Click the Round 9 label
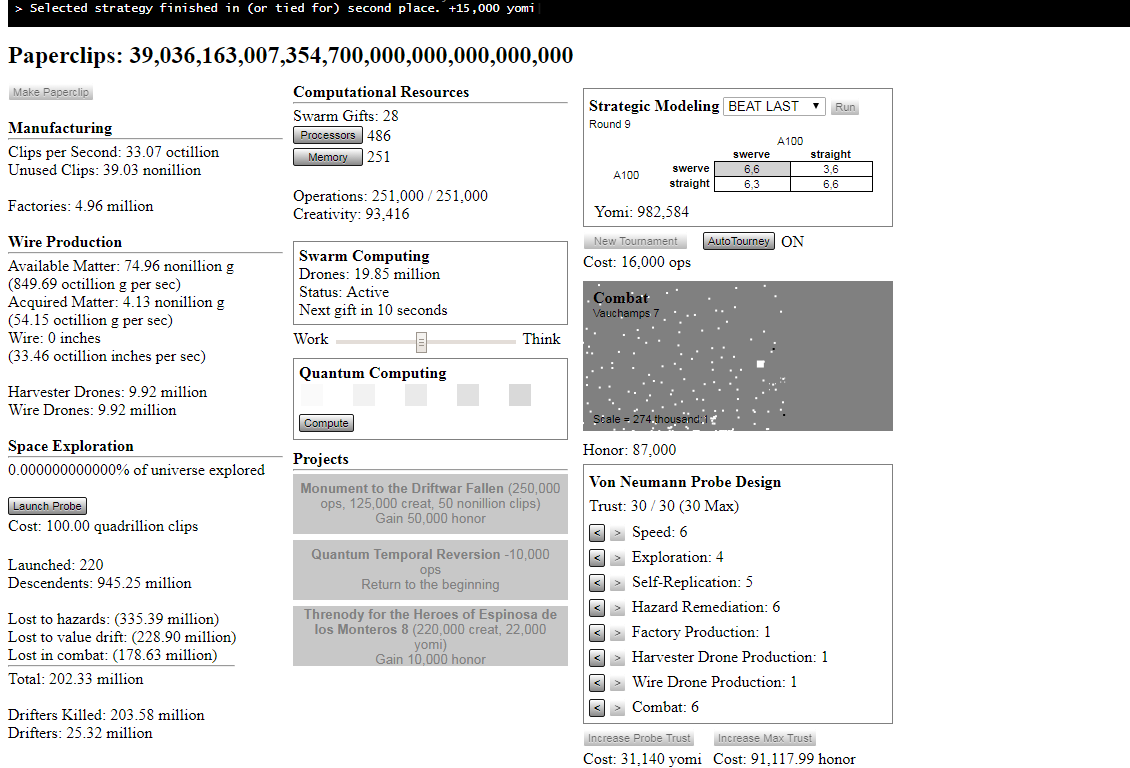 (x=610, y=124)
